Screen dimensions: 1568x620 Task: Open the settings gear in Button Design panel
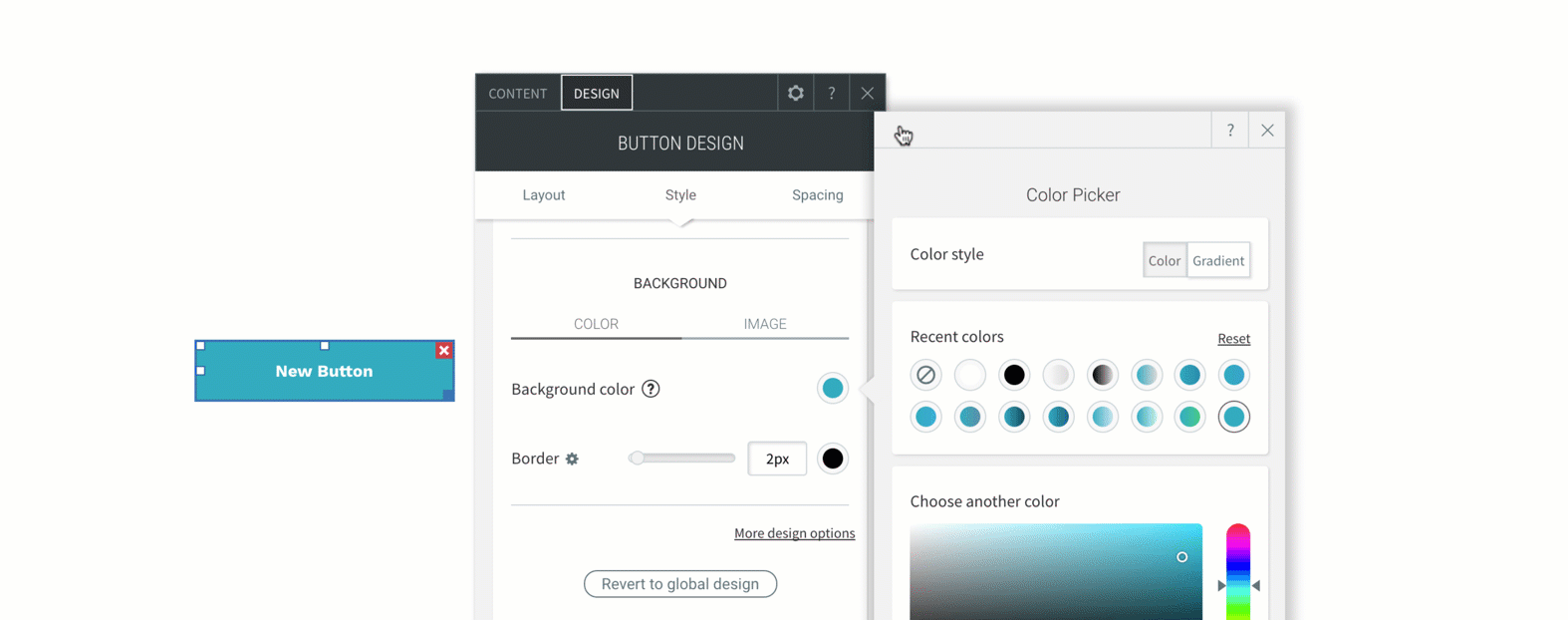click(x=795, y=93)
